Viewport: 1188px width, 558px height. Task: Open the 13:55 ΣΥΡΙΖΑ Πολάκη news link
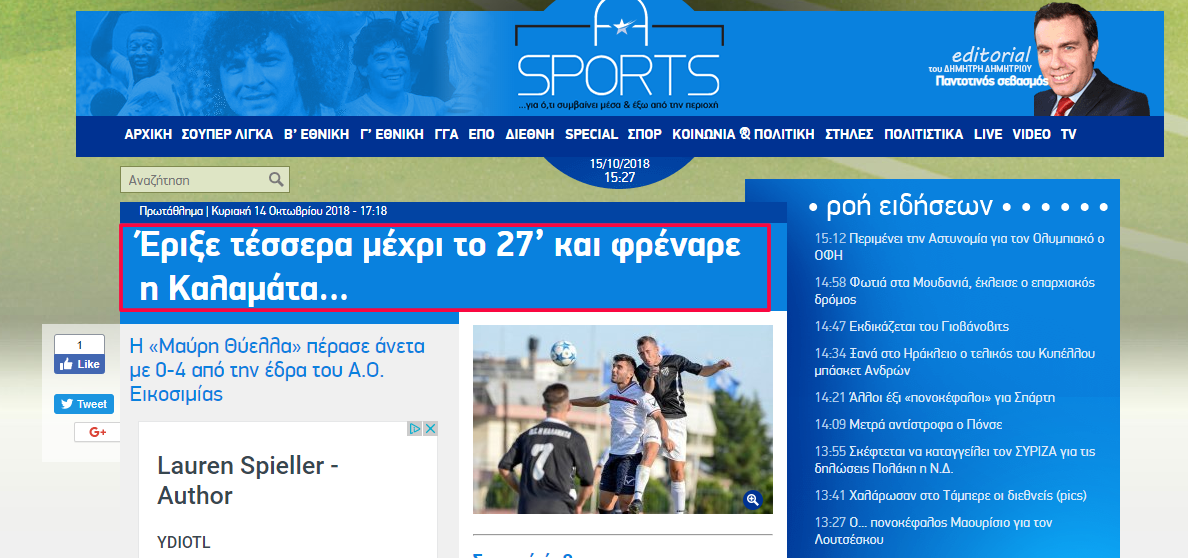(x=955, y=460)
